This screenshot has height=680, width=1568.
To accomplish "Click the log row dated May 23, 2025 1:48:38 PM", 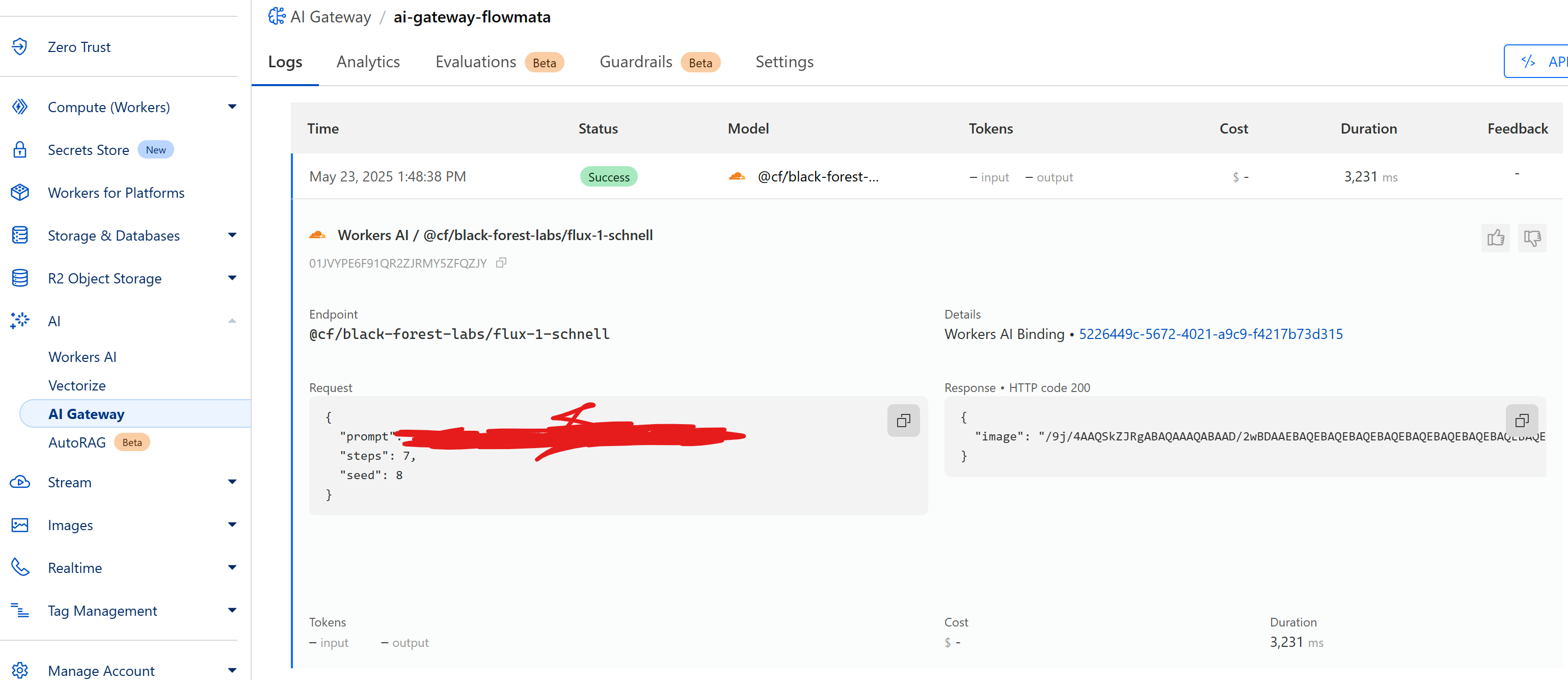I will tap(927, 177).
